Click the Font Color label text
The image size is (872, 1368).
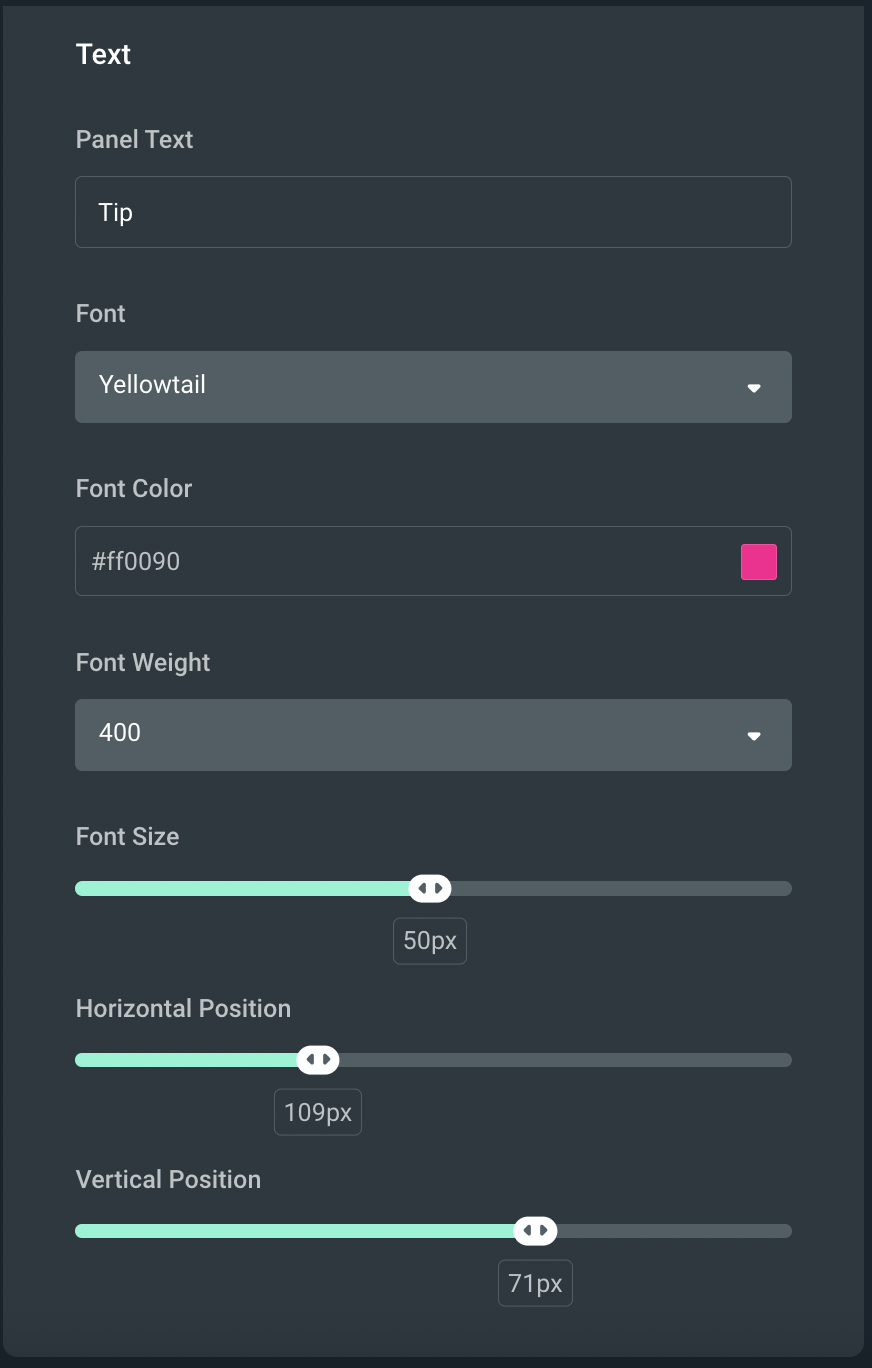(x=133, y=488)
